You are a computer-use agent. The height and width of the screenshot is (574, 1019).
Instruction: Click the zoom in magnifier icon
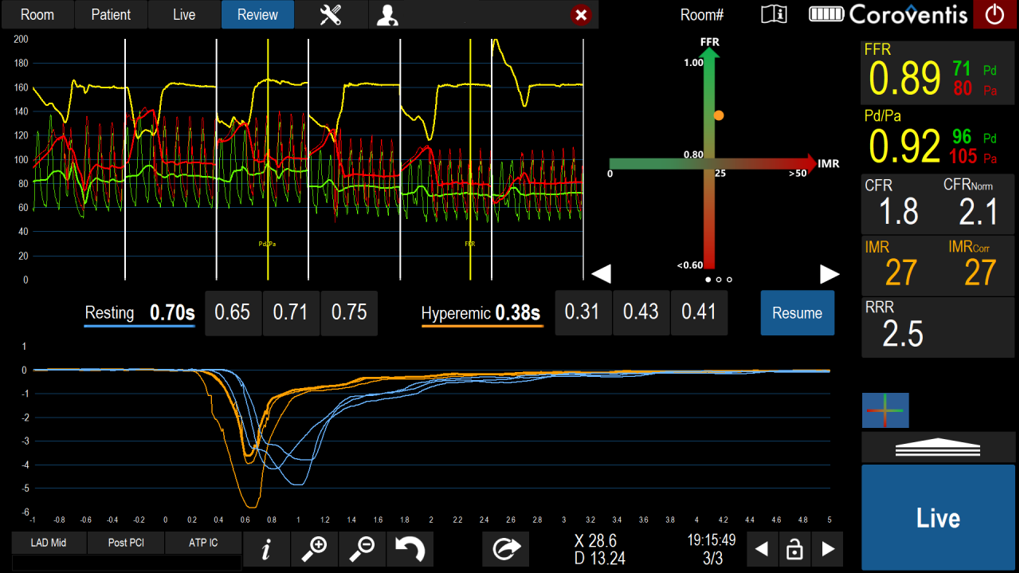click(x=314, y=549)
